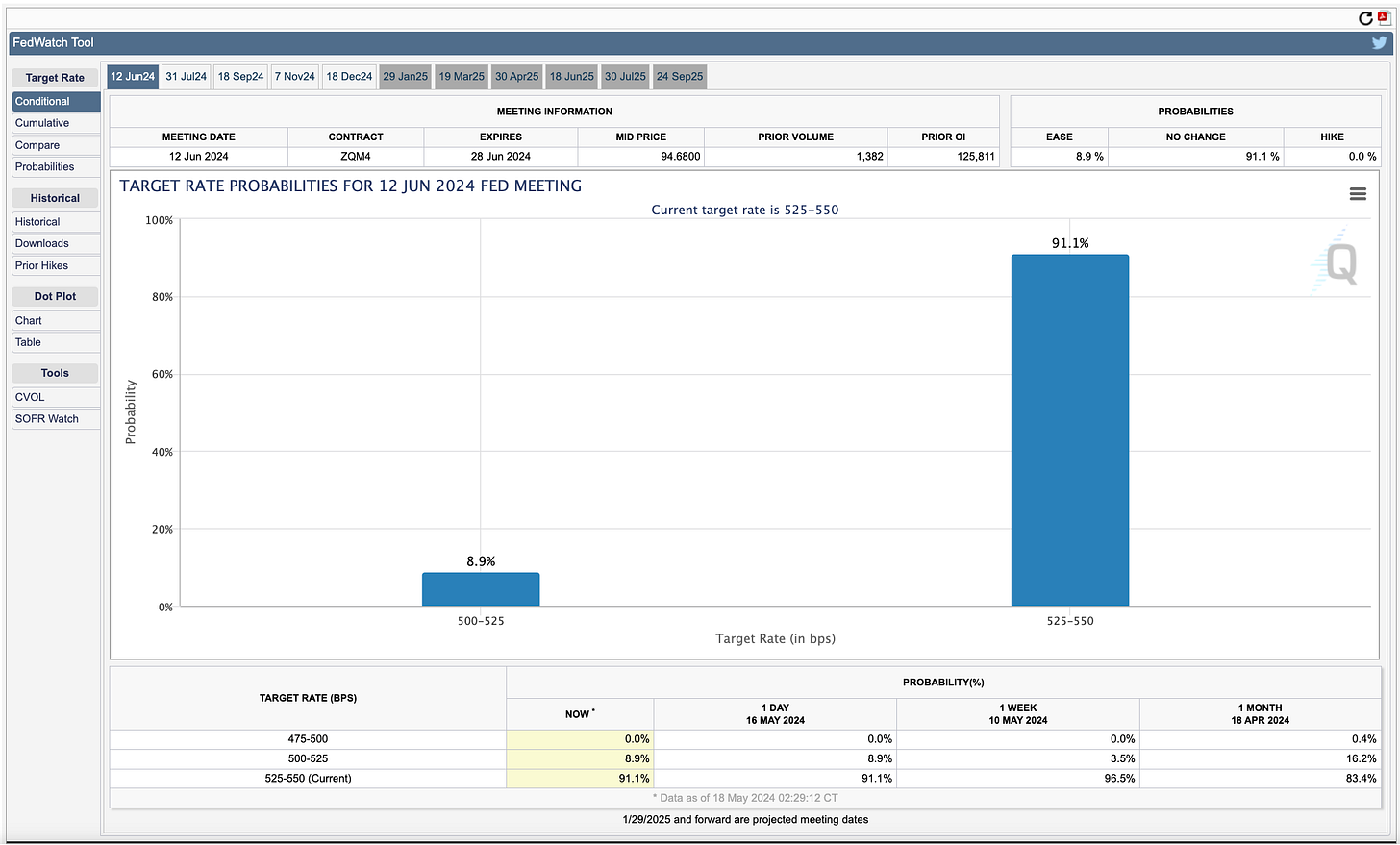Click the FedWatch Tool title
The image size is (1400, 845).
(54, 42)
